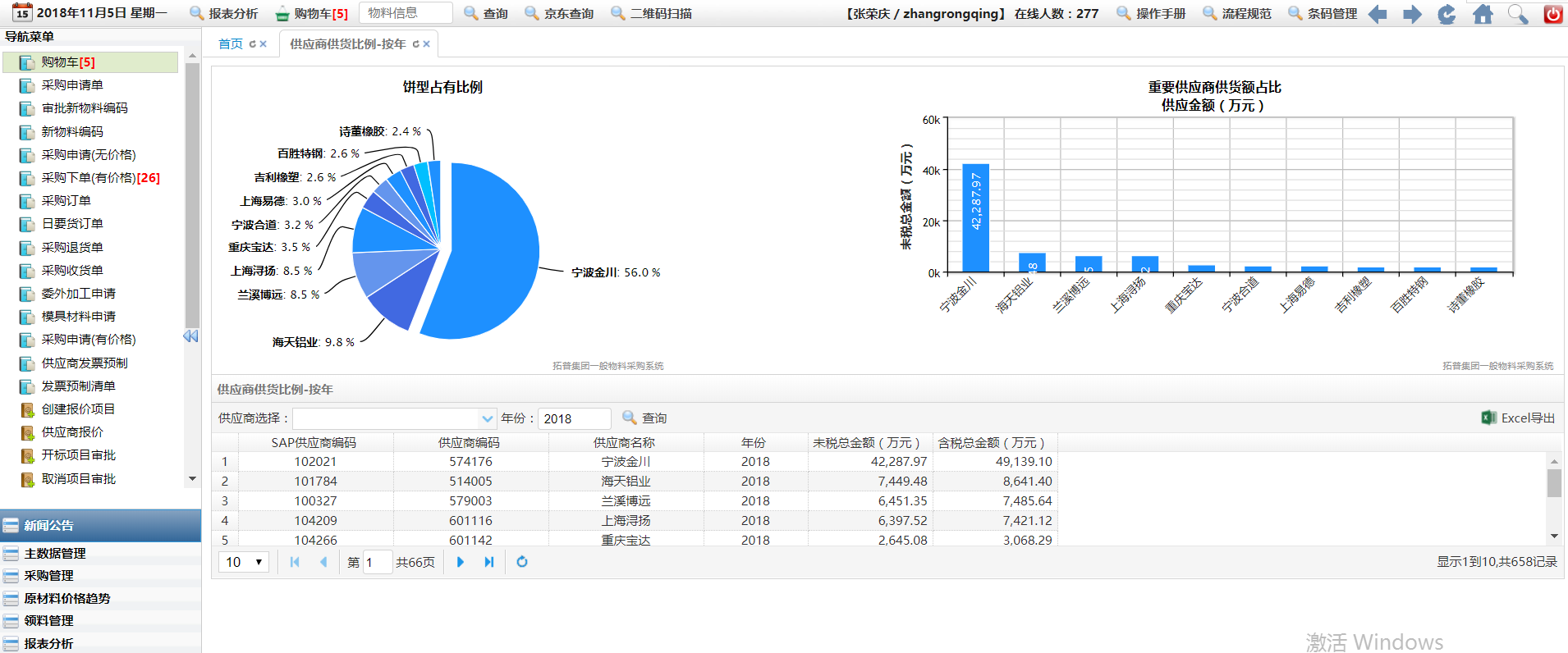Open the 购物车[5] basket in toolbar
This screenshot has height=653, width=1568.
click(x=311, y=14)
